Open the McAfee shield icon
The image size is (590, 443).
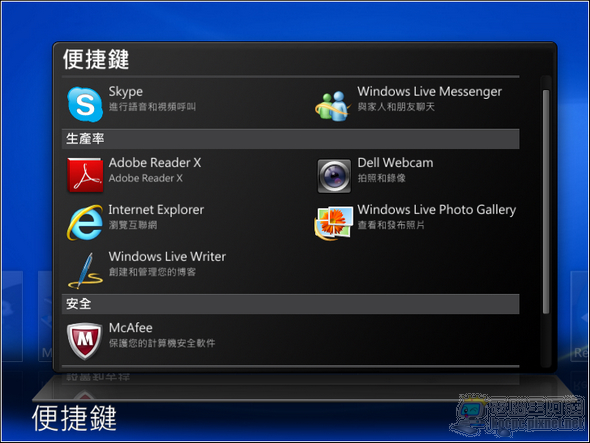click(x=85, y=341)
